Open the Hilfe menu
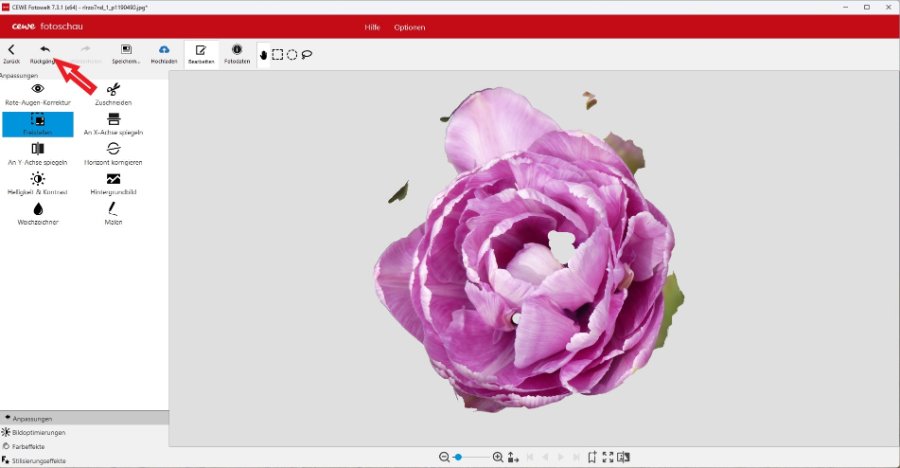The image size is (900, 468). [x=371, y=27]
